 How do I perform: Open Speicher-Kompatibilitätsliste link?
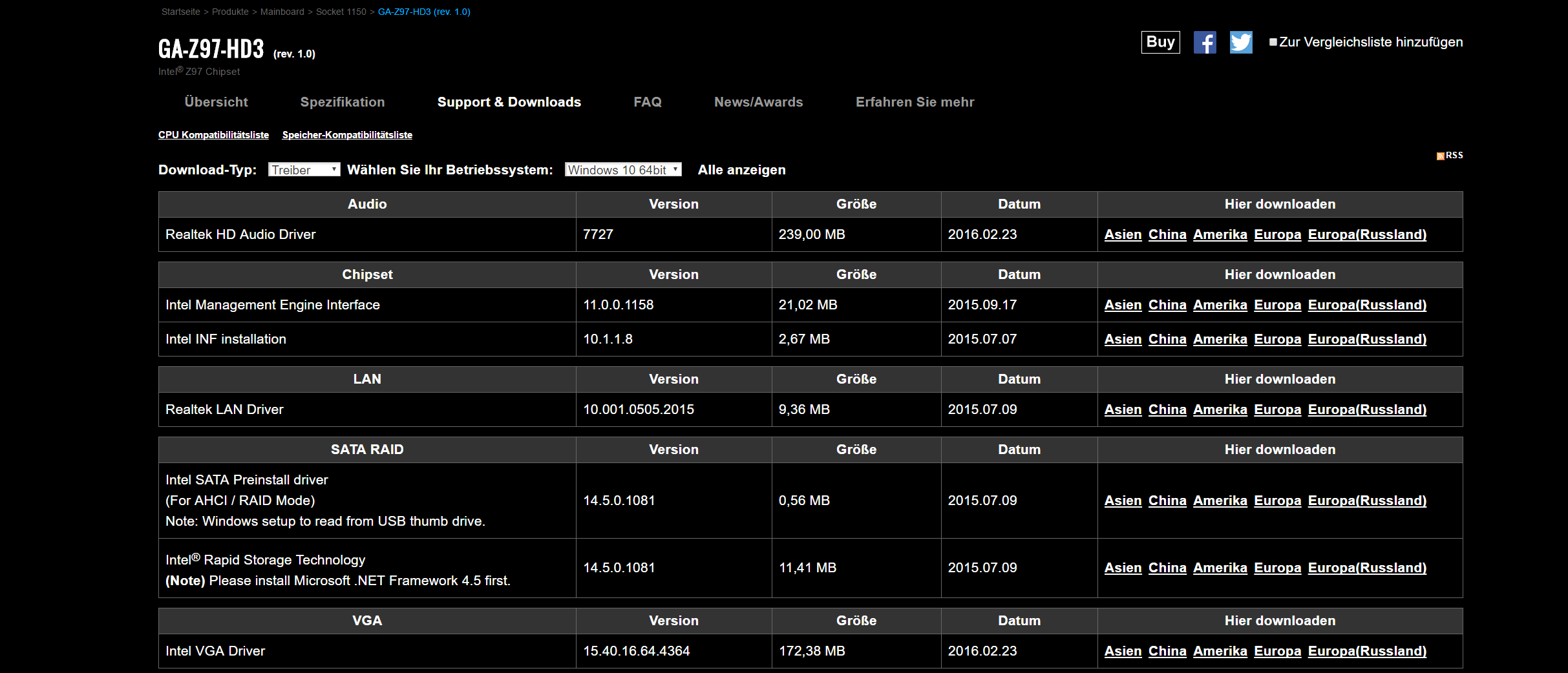pyautogui.click(x=347, y=135)
